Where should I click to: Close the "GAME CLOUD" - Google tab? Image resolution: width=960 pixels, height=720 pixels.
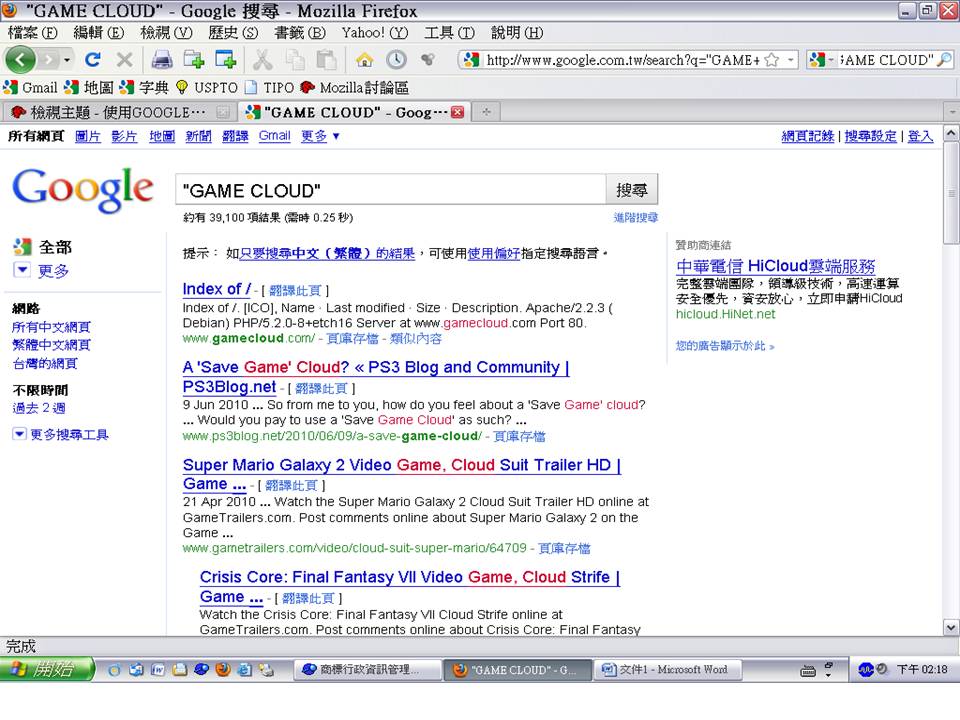[x=457, y=112]
